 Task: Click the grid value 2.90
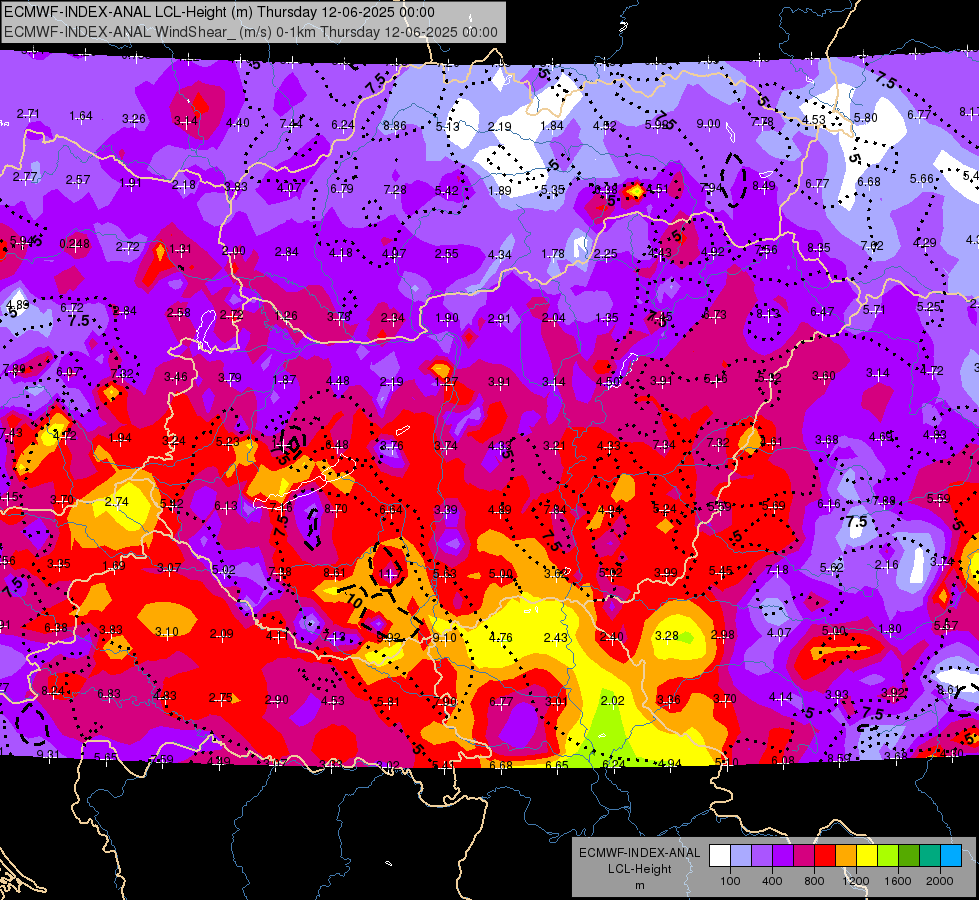click(x=277, y=700)
